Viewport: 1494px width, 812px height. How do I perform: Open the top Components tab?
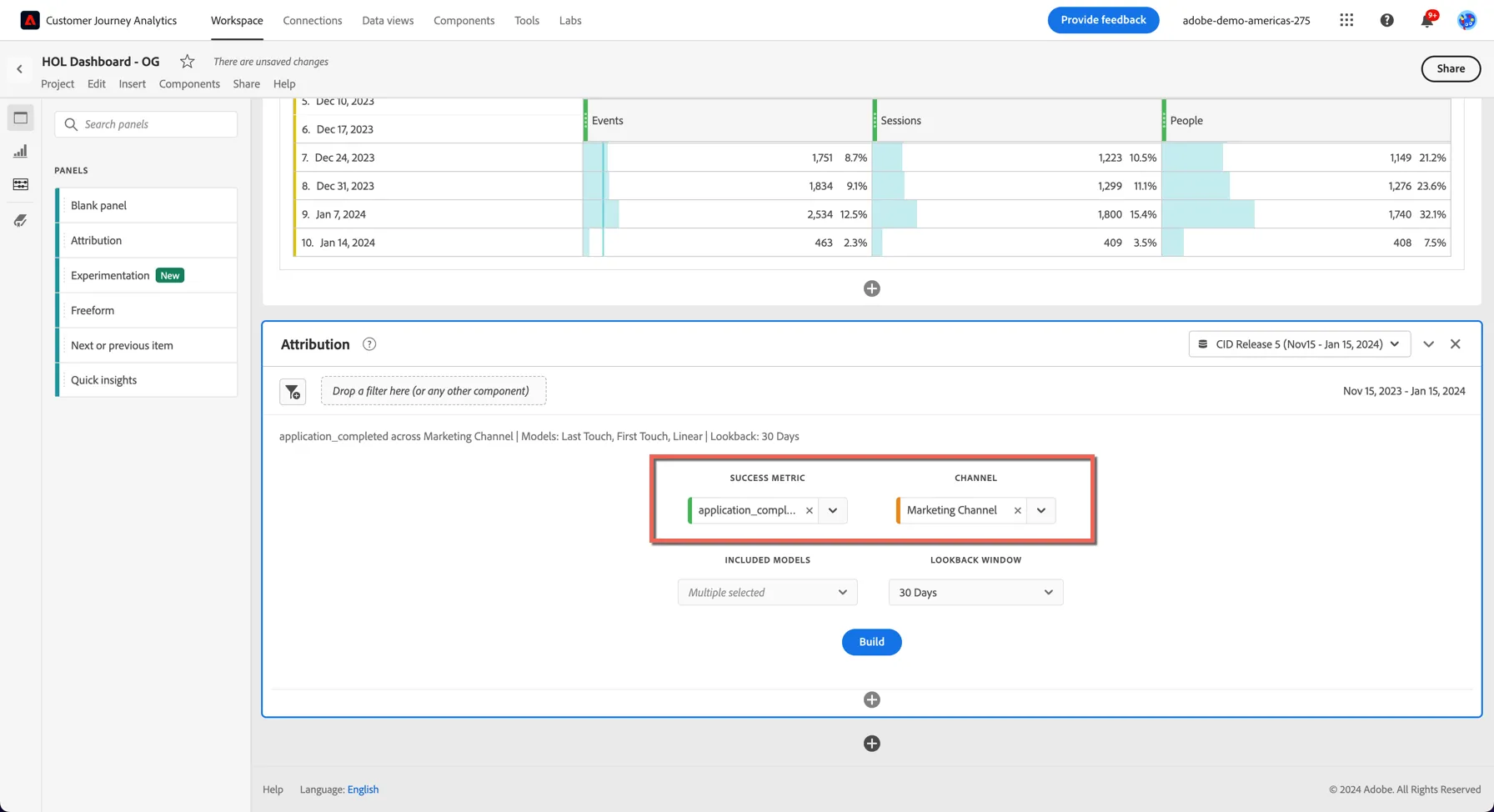[x=464, y=20]
